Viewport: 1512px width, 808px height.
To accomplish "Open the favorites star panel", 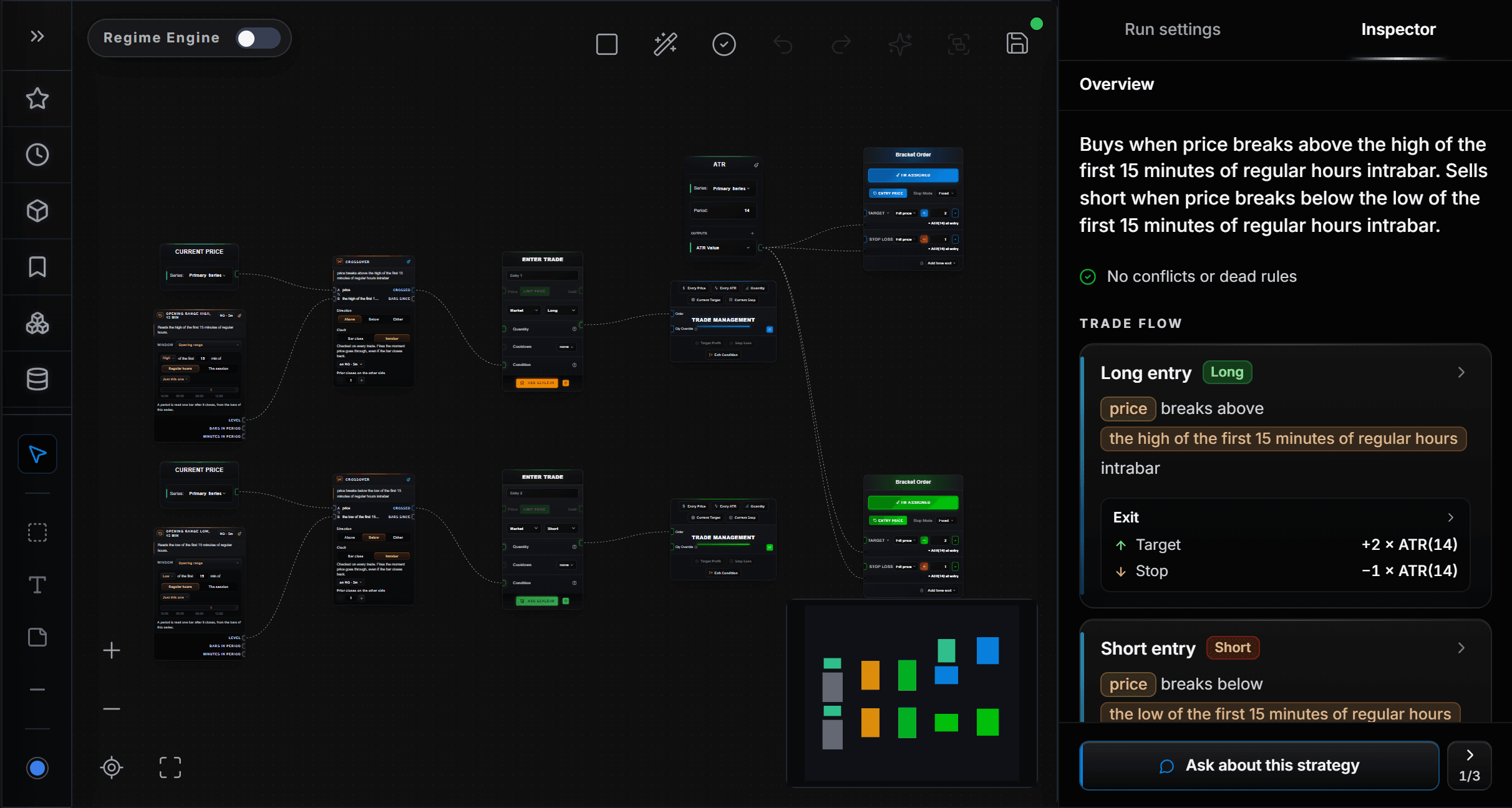I will click(x=37, y=99).
